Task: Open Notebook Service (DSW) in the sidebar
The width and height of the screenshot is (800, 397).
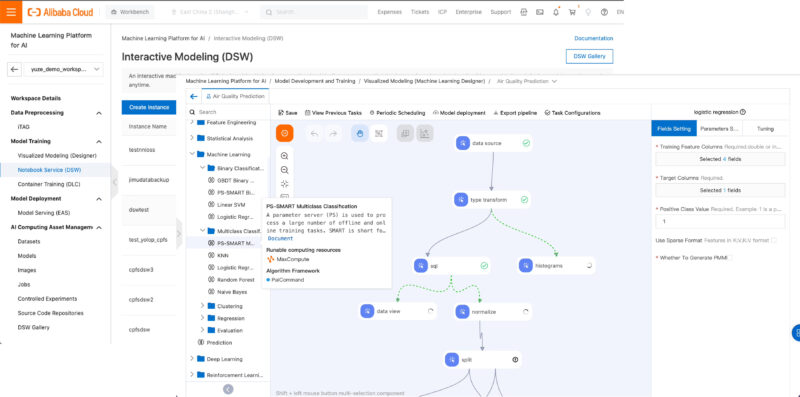Action: [49, 170]
